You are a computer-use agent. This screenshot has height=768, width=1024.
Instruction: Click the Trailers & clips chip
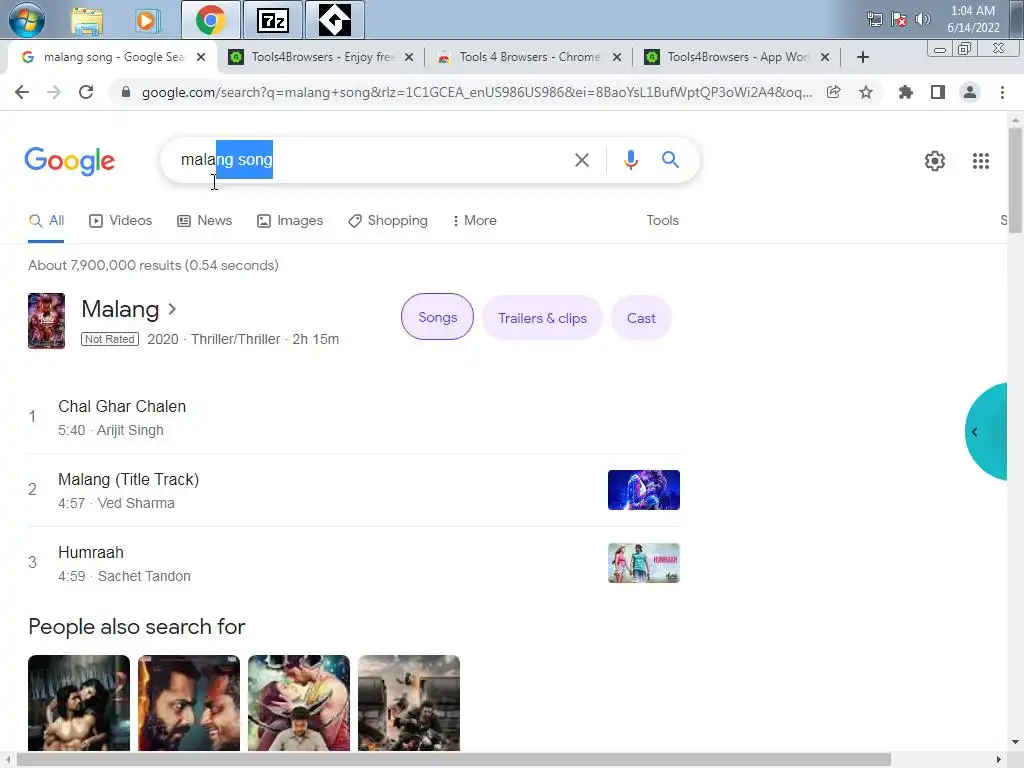542,318
